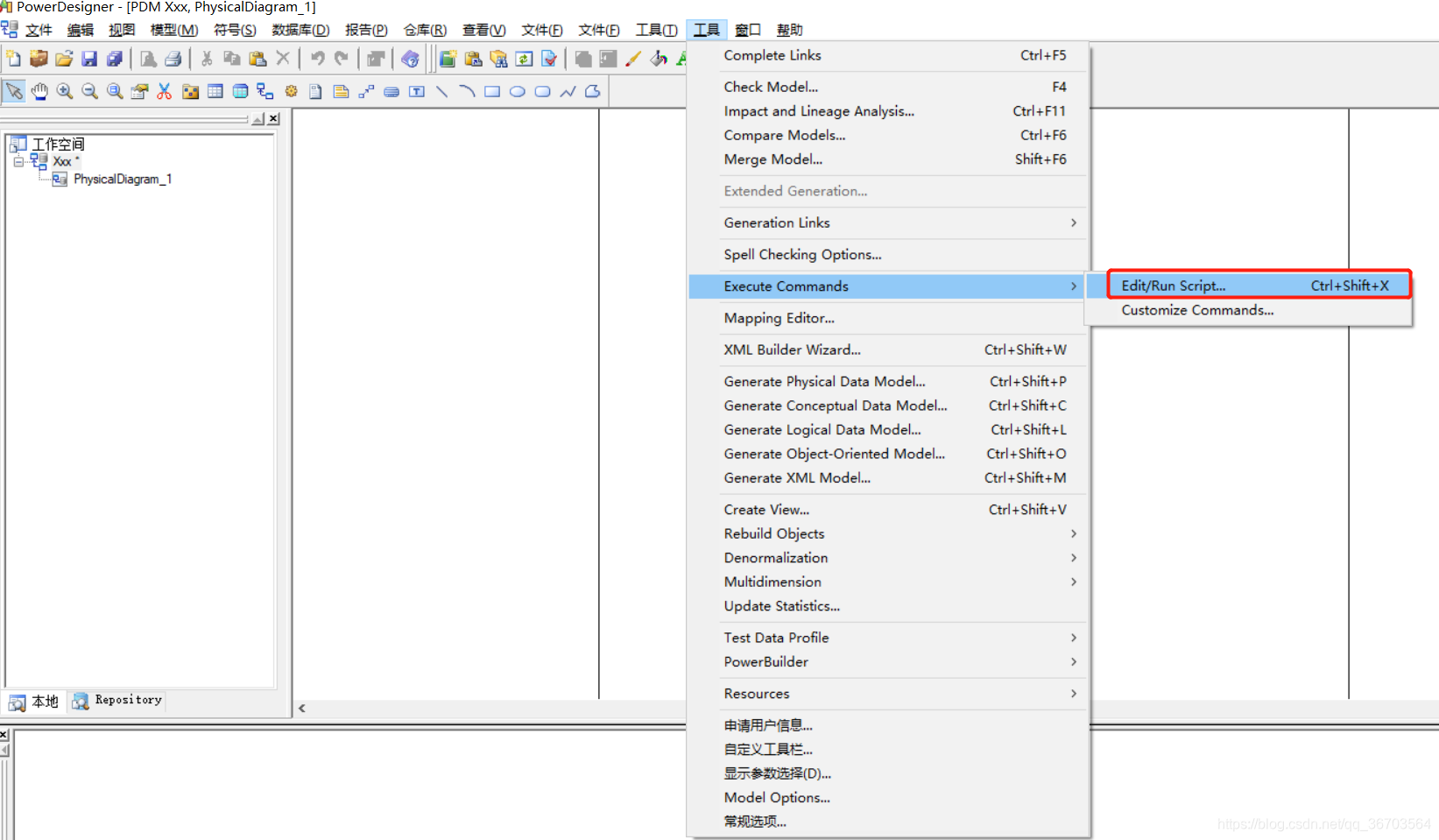
Task: Choose Create View from the menu
Action: click(x=887, y=510)
